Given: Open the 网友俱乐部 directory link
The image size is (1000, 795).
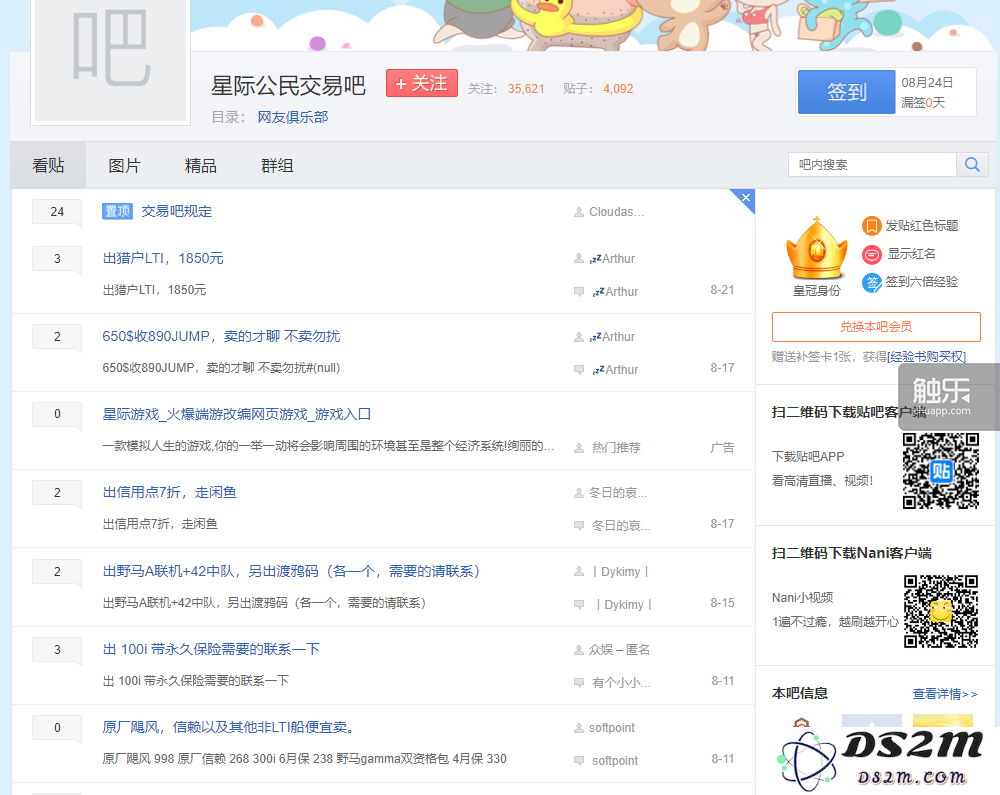Looking at the screenshot, I should (x=293, y=117).
